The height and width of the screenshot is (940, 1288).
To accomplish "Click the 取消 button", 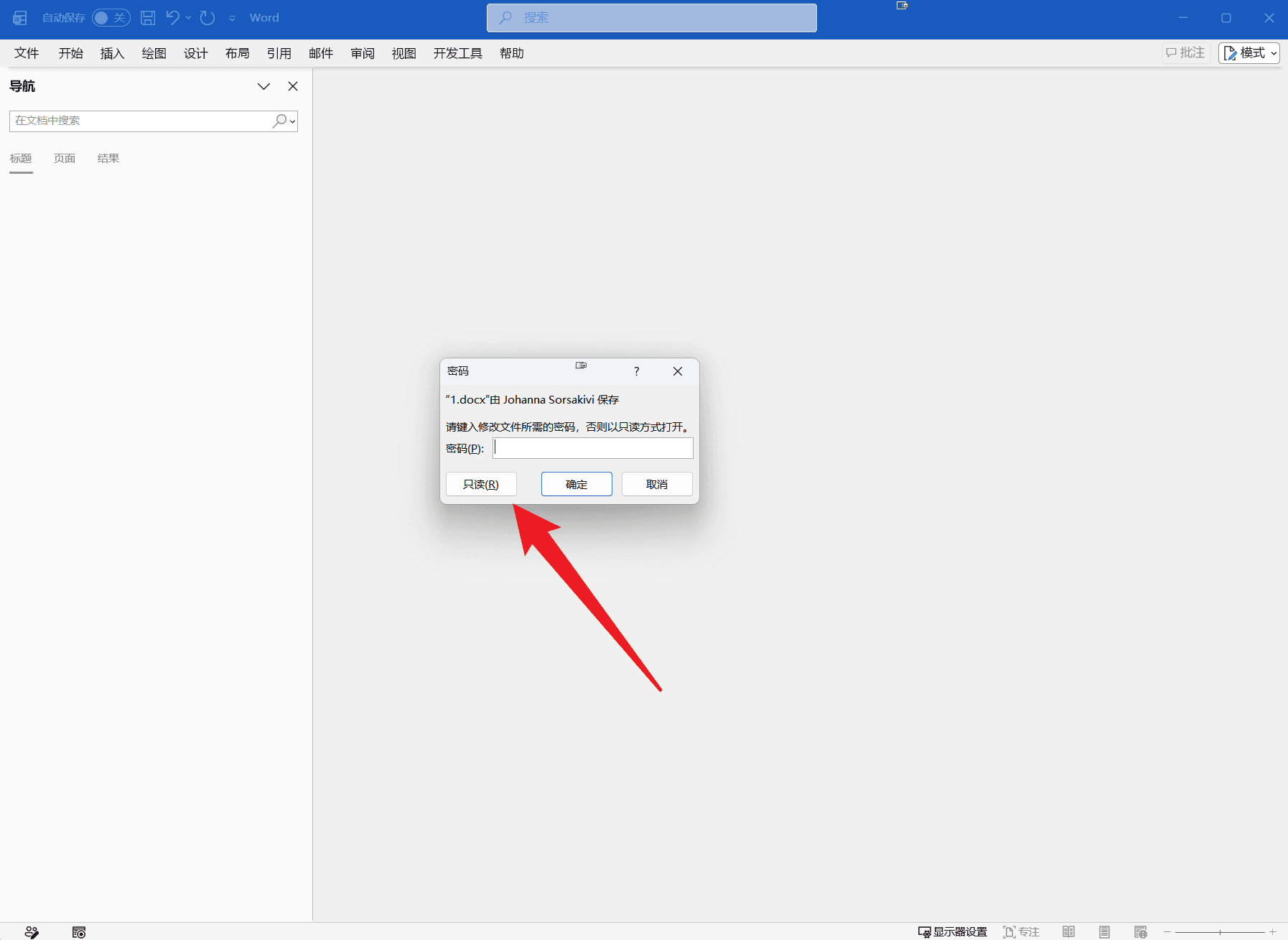I will tap(657, 484).
